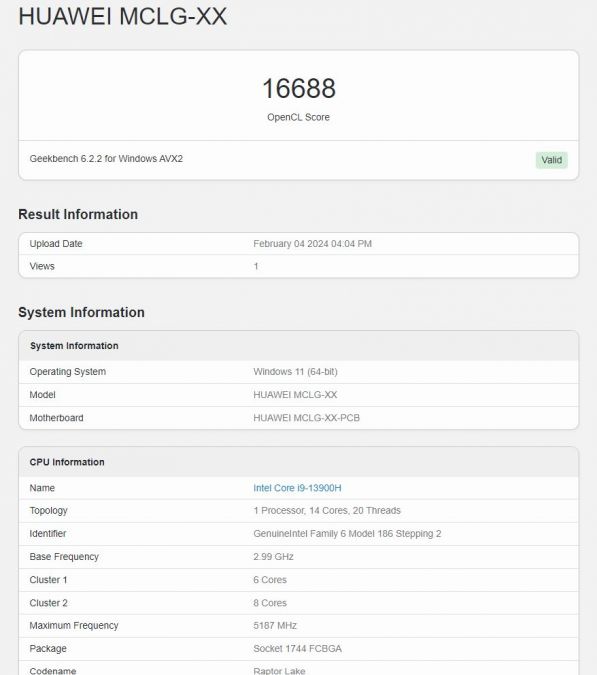The width and height of the screenshot is (597, 675).
Task: Click the System Information section heading
Action: [x=81, y=312]
